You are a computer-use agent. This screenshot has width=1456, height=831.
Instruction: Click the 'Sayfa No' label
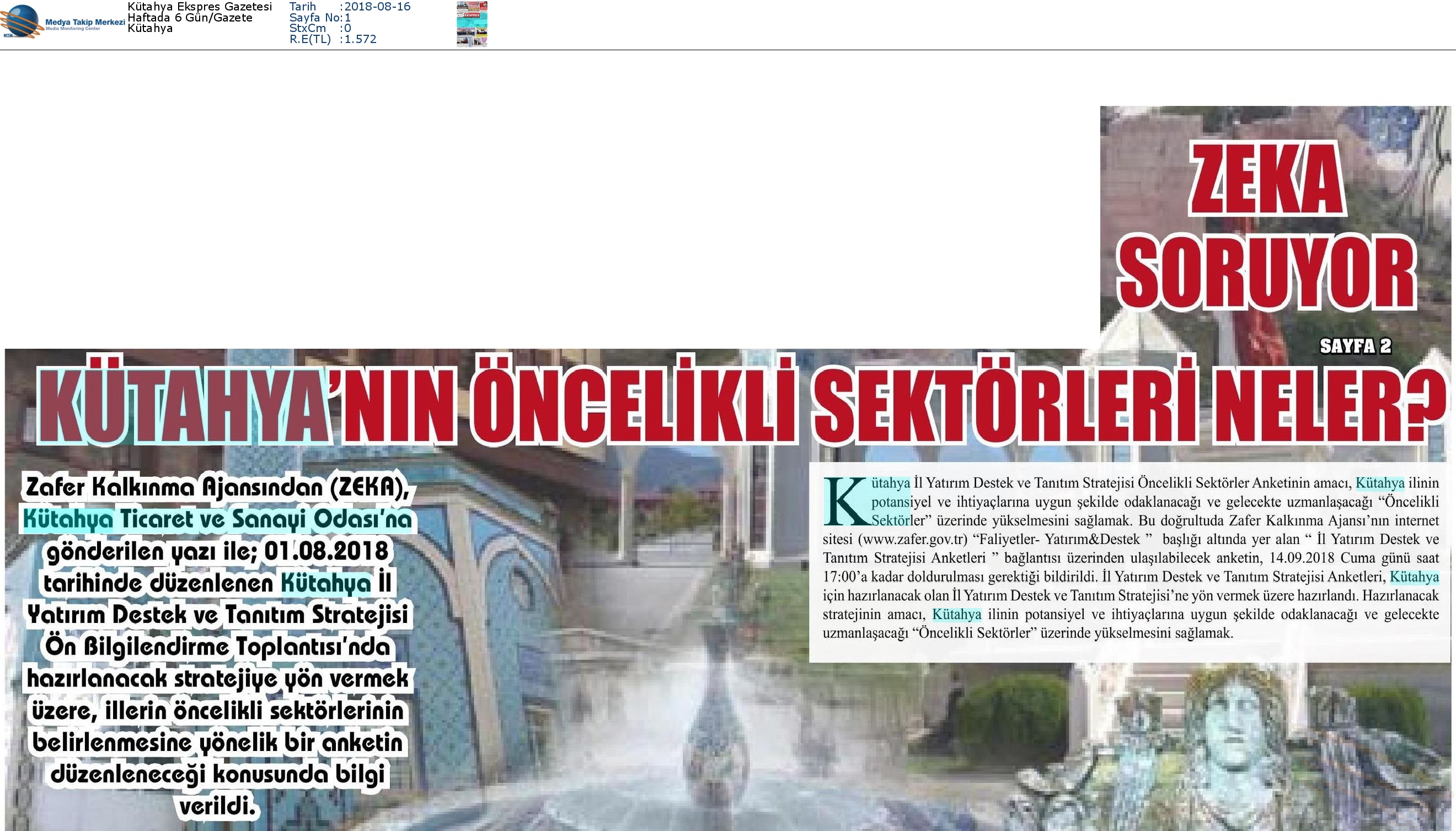tap(314, 18)
